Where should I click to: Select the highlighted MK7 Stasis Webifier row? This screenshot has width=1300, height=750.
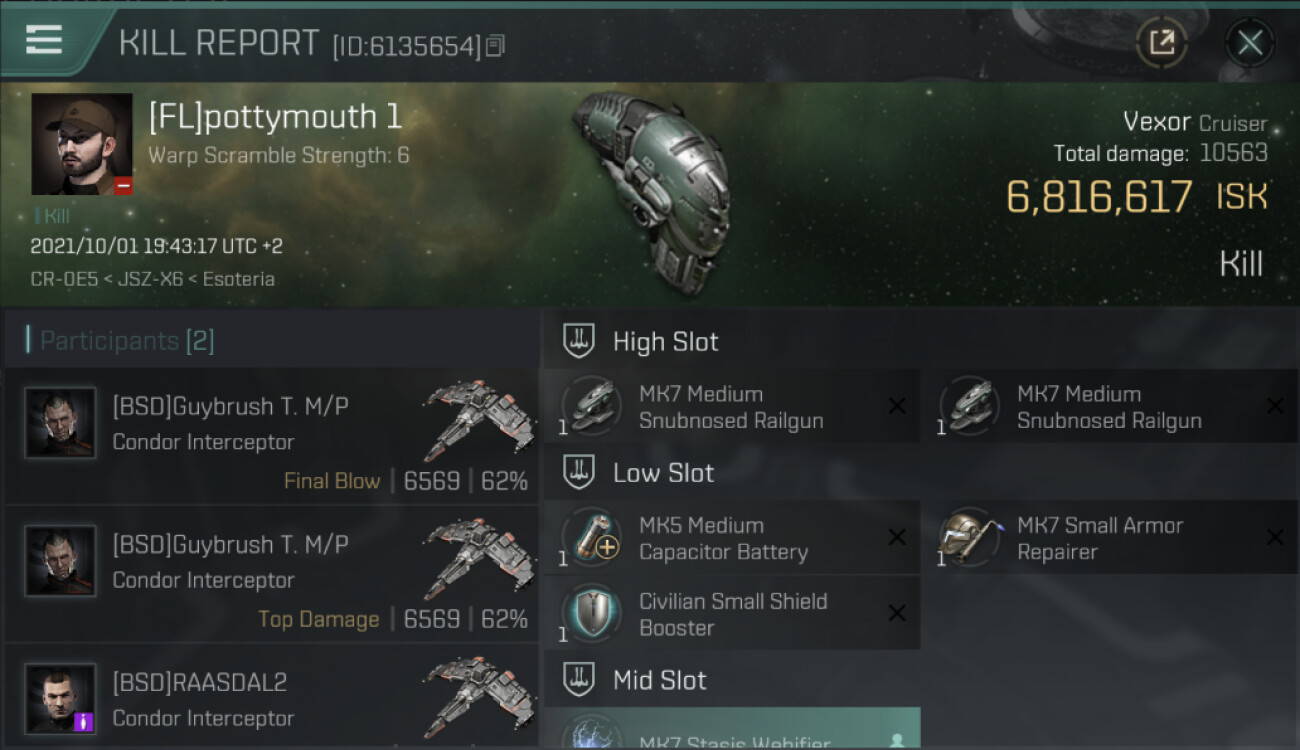pyautogui.click(x=732, y=729)
